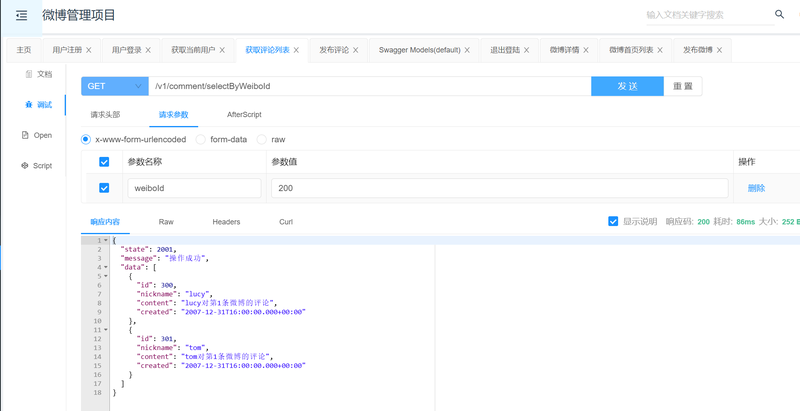Switch to the 发布微博 tab
Image resolution: width=800 pixels, height=411 pixels.
pyautogui.click(x=698, y=50)
